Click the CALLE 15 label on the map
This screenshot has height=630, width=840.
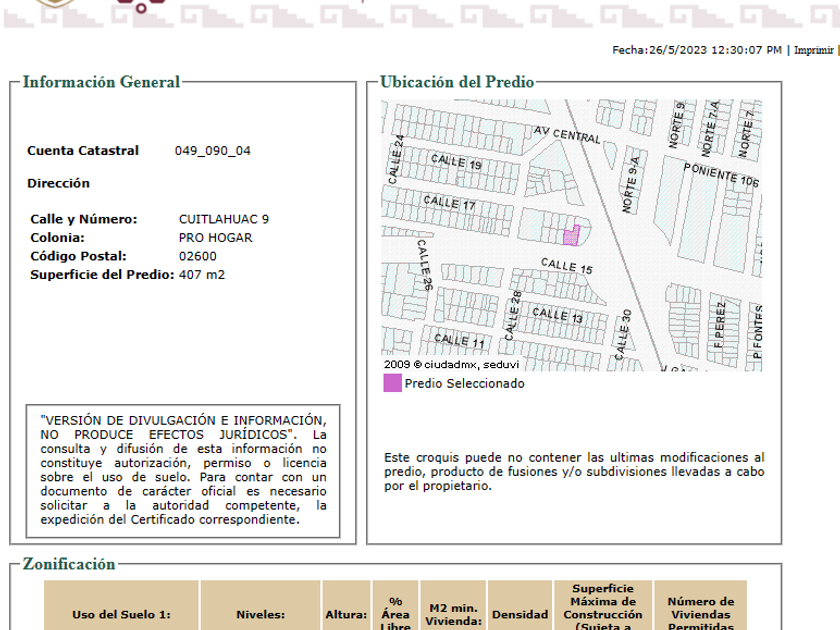(567, 266)
